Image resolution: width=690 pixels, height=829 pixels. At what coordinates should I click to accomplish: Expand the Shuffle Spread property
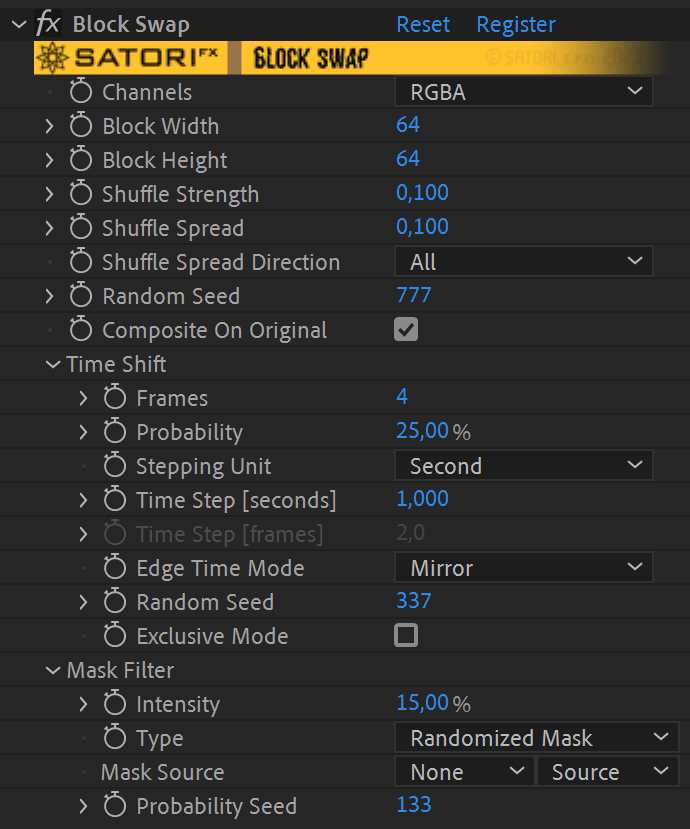point(49,228)
